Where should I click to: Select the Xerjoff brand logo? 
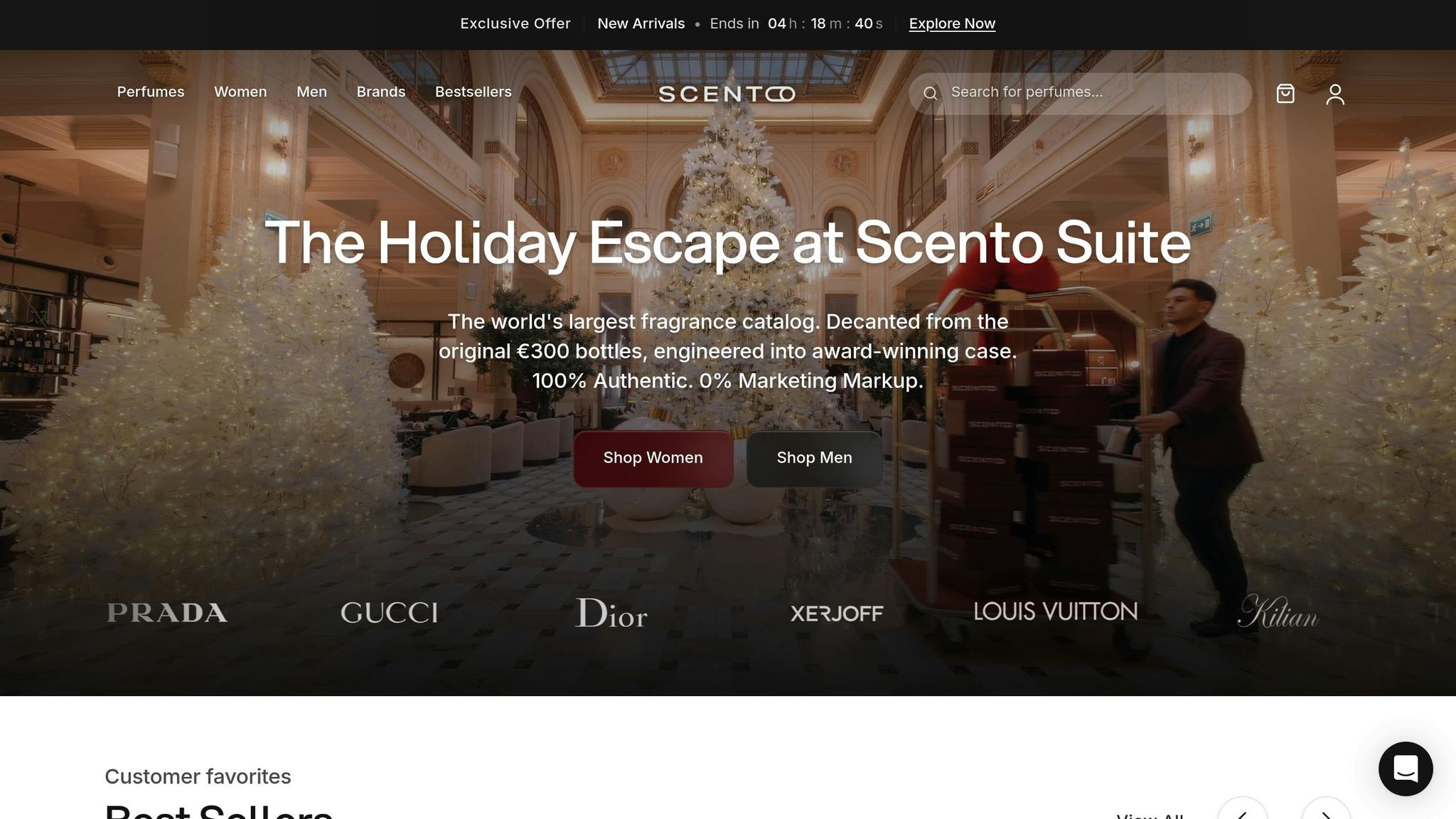[837, 613]
